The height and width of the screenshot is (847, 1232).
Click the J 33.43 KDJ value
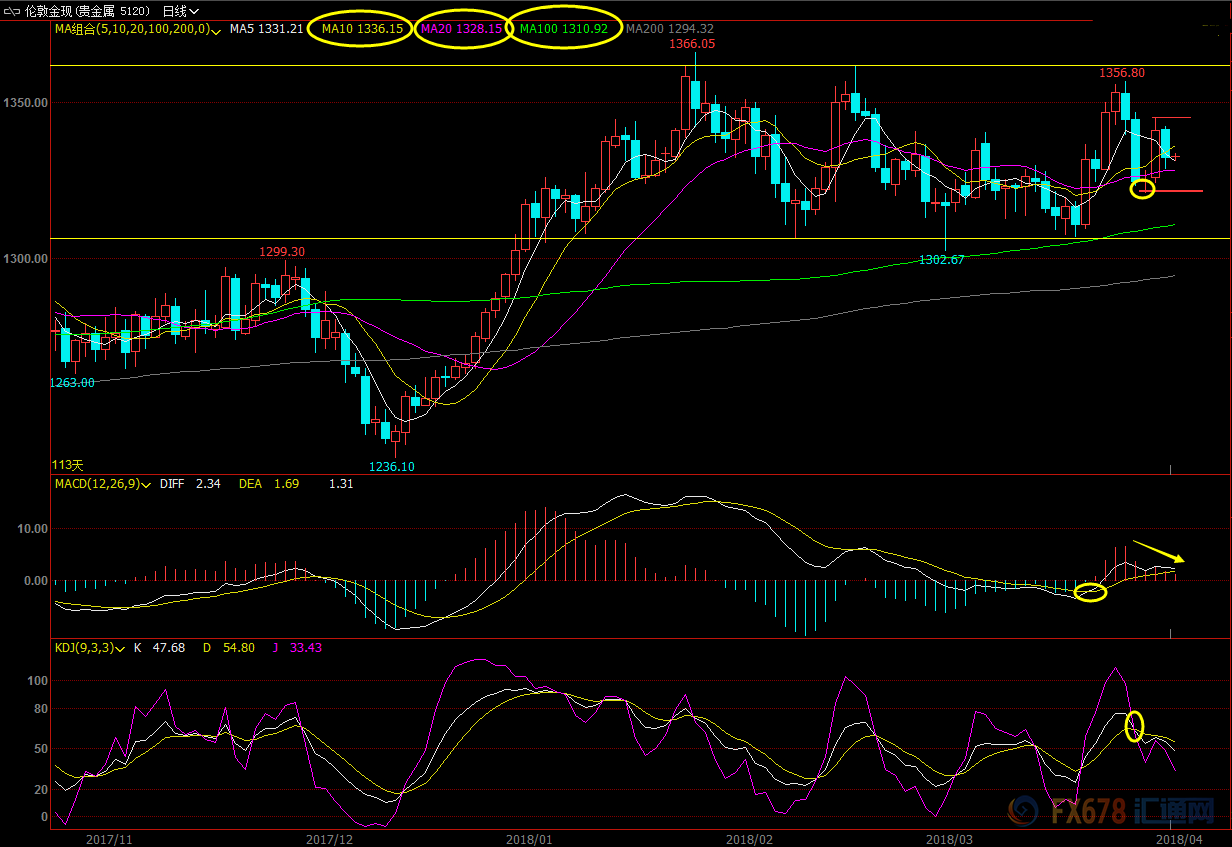click(298, 648)
